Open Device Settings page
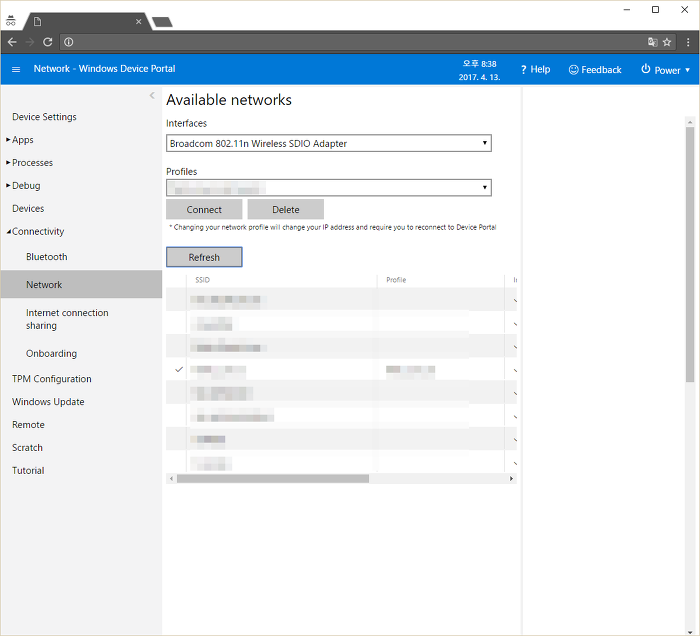Viewport: 700px width, 636px height. (44, 116)
